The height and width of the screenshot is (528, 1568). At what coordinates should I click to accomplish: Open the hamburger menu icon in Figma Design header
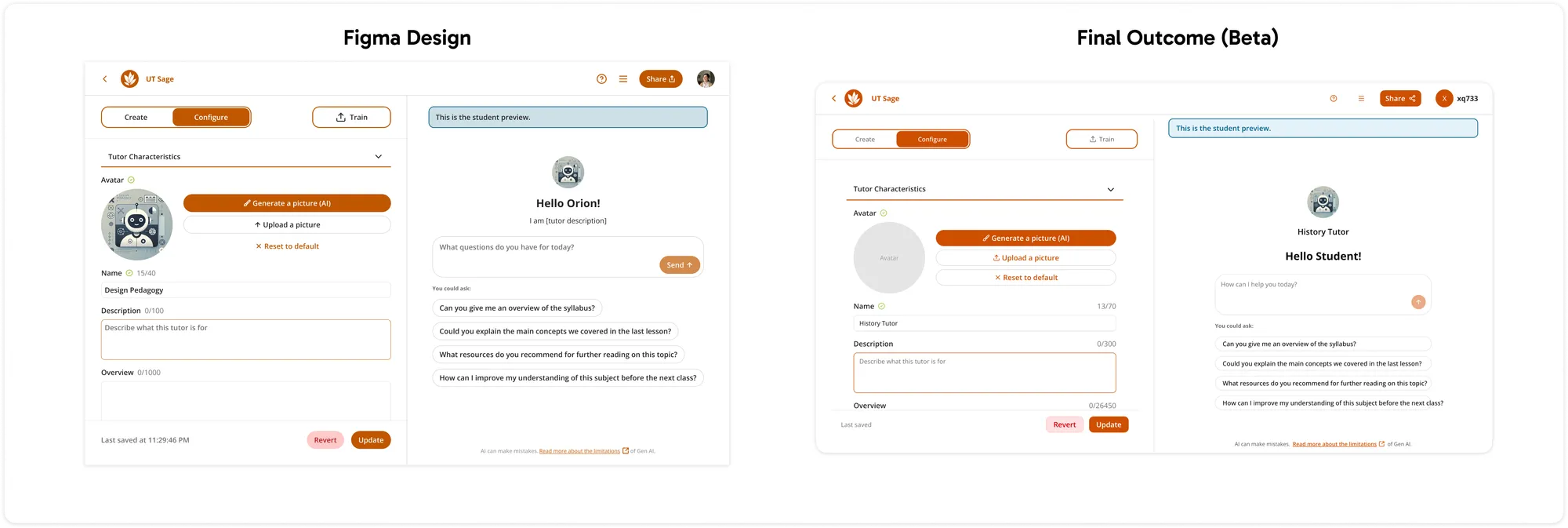623,79
